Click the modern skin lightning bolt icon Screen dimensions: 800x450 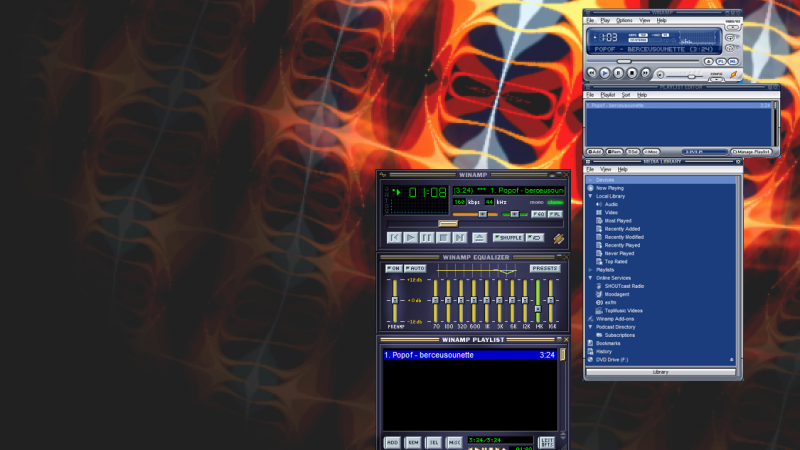(x=734, y=74)
